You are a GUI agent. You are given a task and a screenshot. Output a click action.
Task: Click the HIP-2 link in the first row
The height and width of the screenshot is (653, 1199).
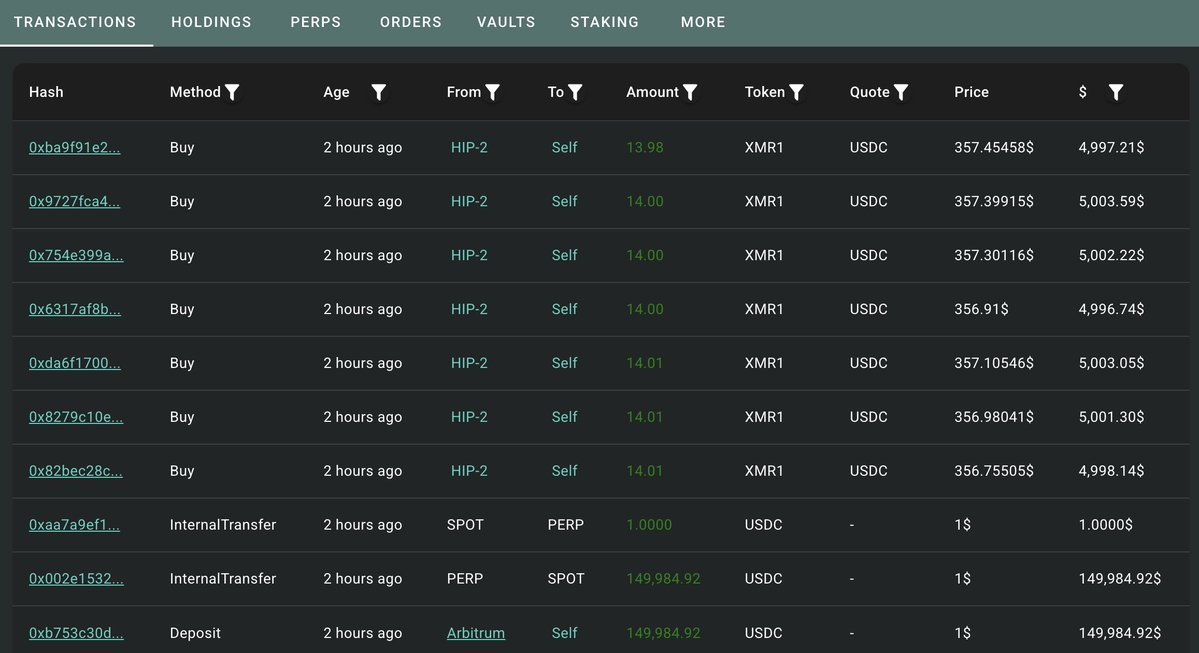tap(468, 147)
